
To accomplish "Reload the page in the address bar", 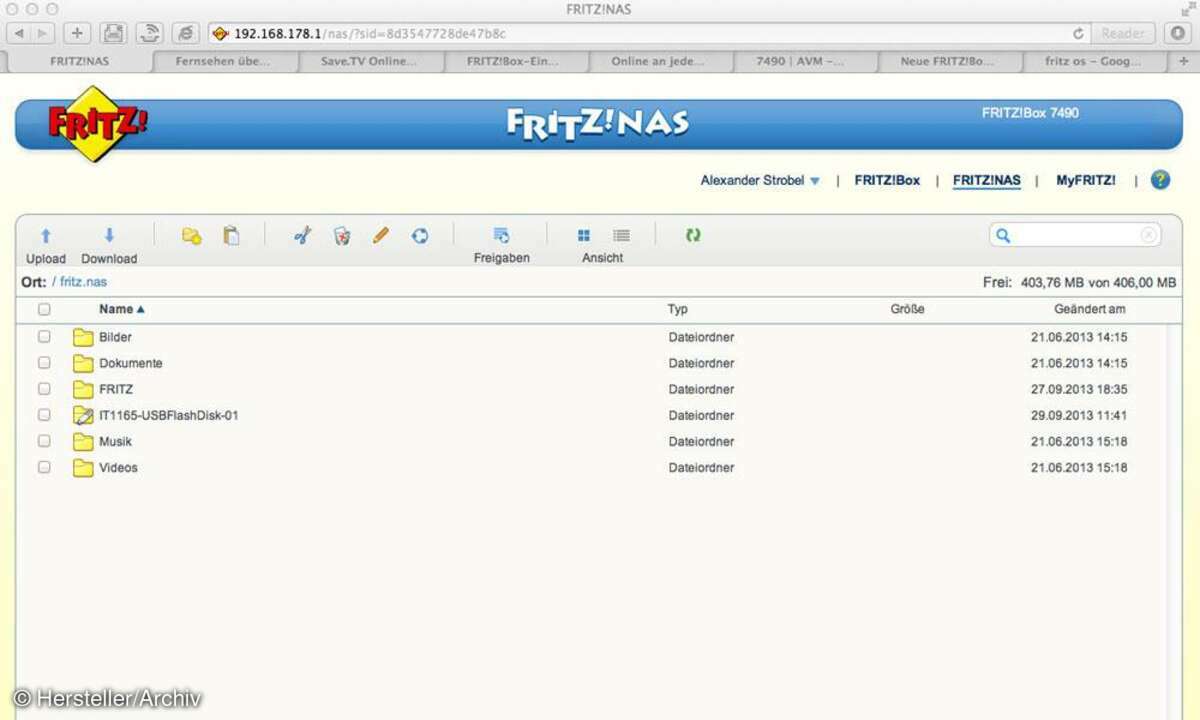I will click(x=1078, y=33).
